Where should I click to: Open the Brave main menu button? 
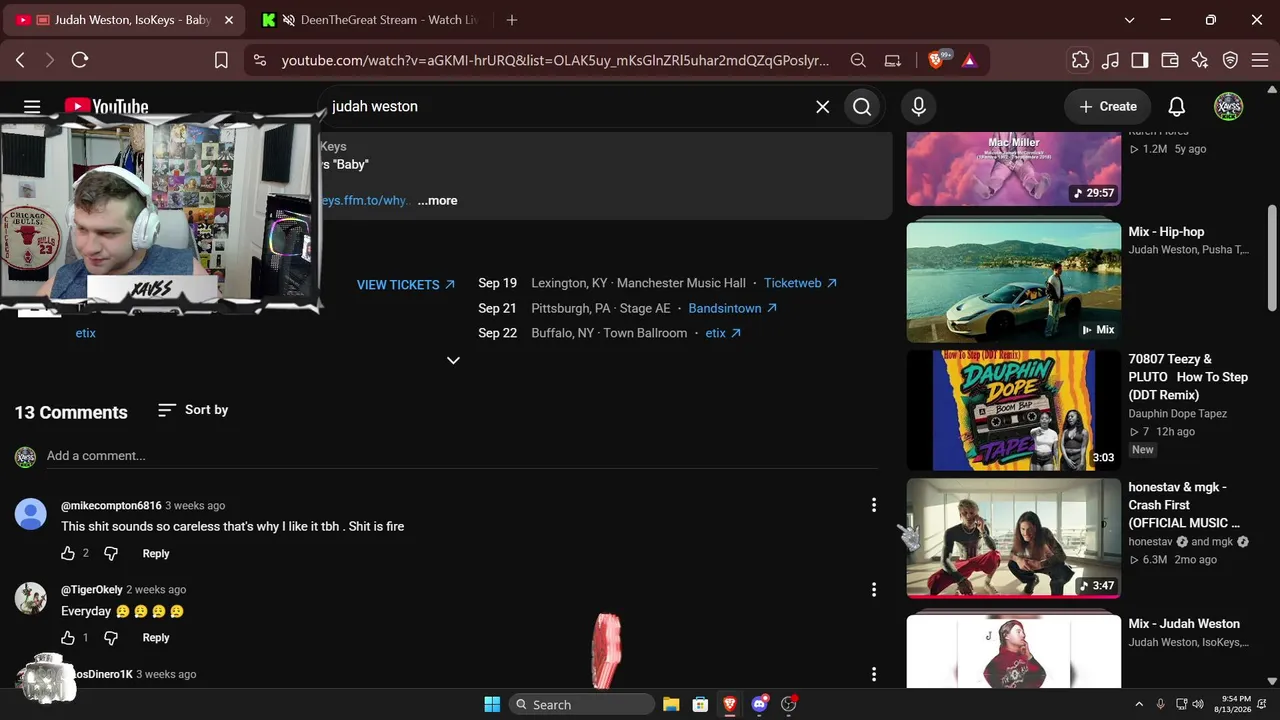[1259, 60]
